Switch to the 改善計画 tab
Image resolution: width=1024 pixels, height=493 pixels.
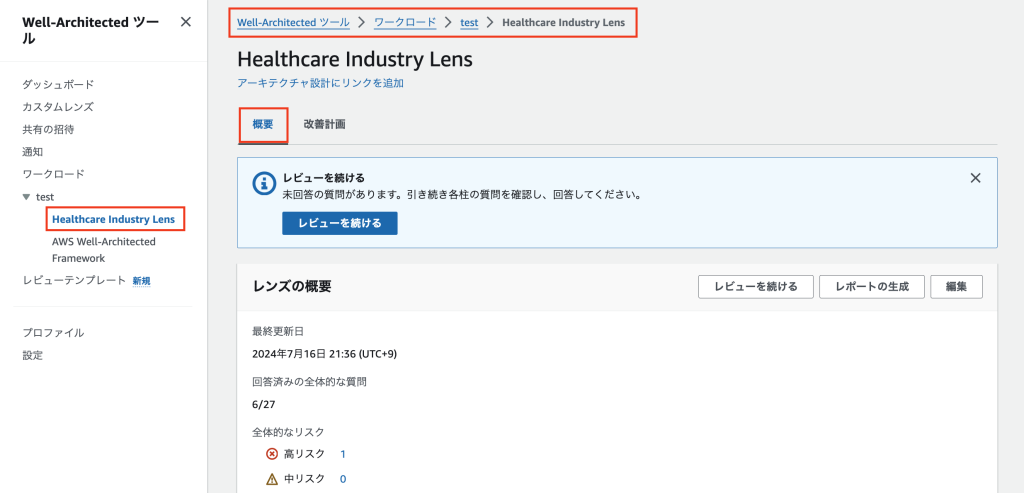pyautogui.click(x=325, y=124)
